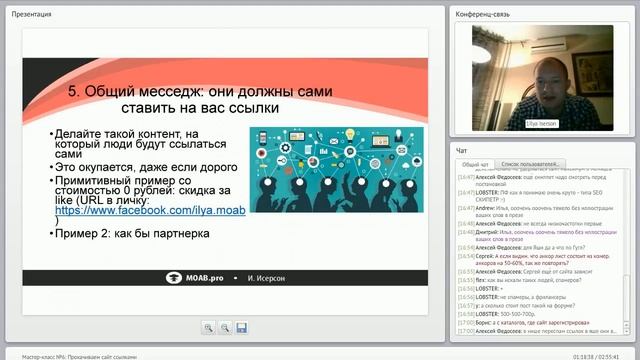Viewport: 640px width, 360px height.
Task: Click chat message from Борис about каталогов
Action: tap(524, 323)
